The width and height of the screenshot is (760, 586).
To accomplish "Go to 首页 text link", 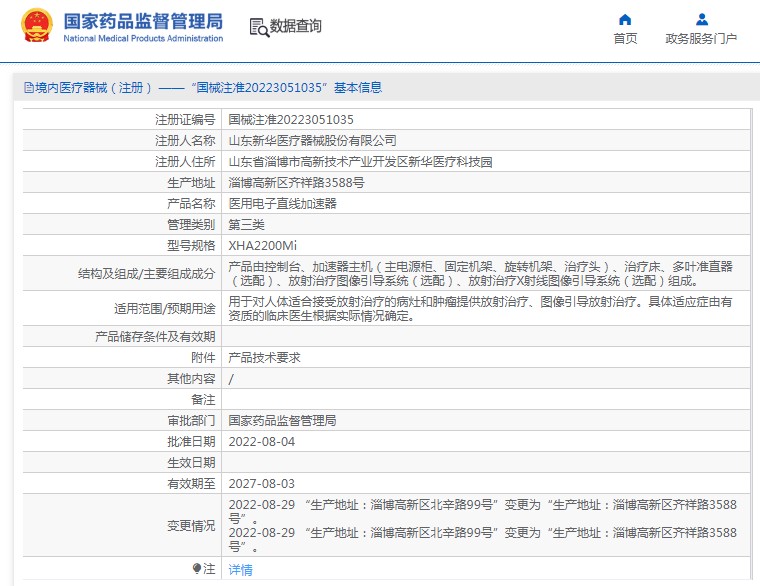I will pos(625,38).
